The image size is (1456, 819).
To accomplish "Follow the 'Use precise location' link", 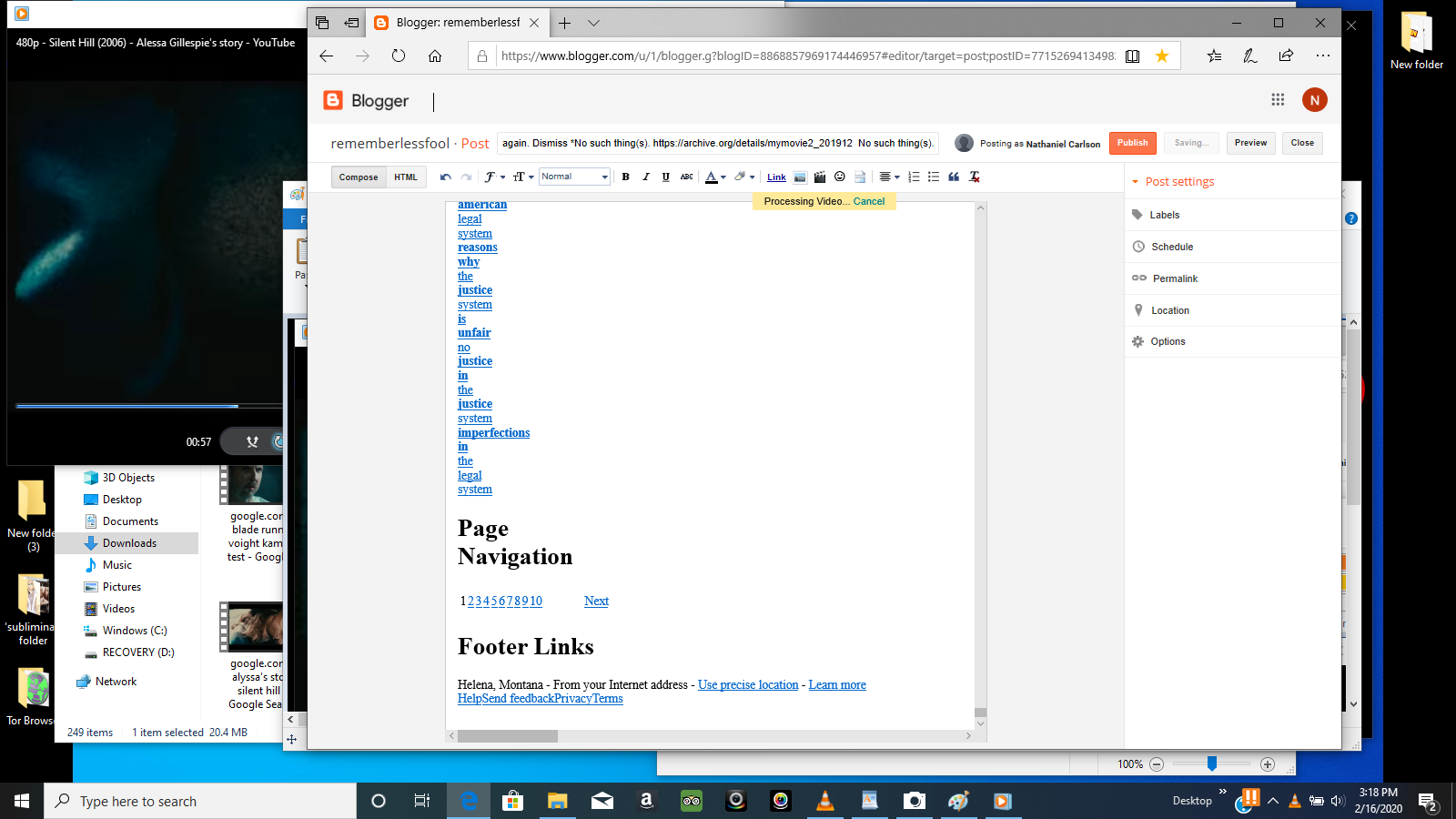I will tap(748, 684).
